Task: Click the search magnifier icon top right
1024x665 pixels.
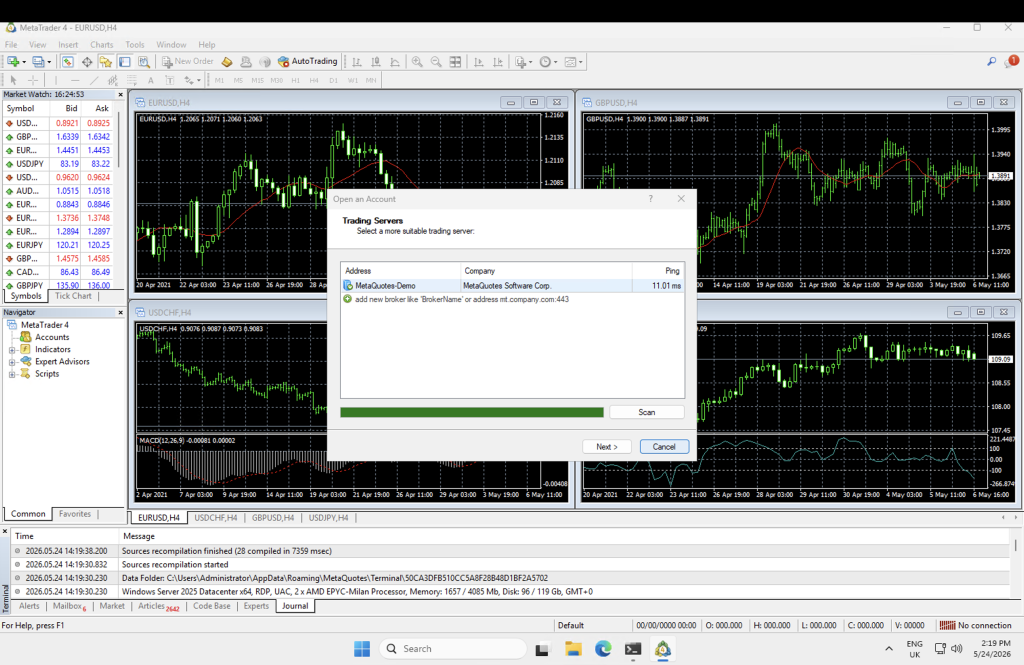Action: tap(991, 61)
